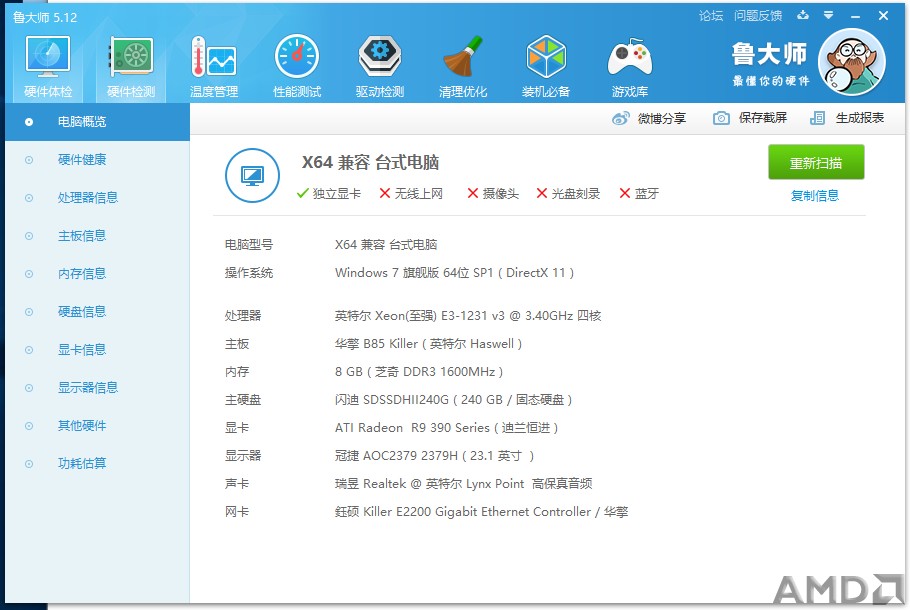Screen dimensions: 910x610
Task: Select 电脑概览 sidebar item
Action: (x=98, y=122)
